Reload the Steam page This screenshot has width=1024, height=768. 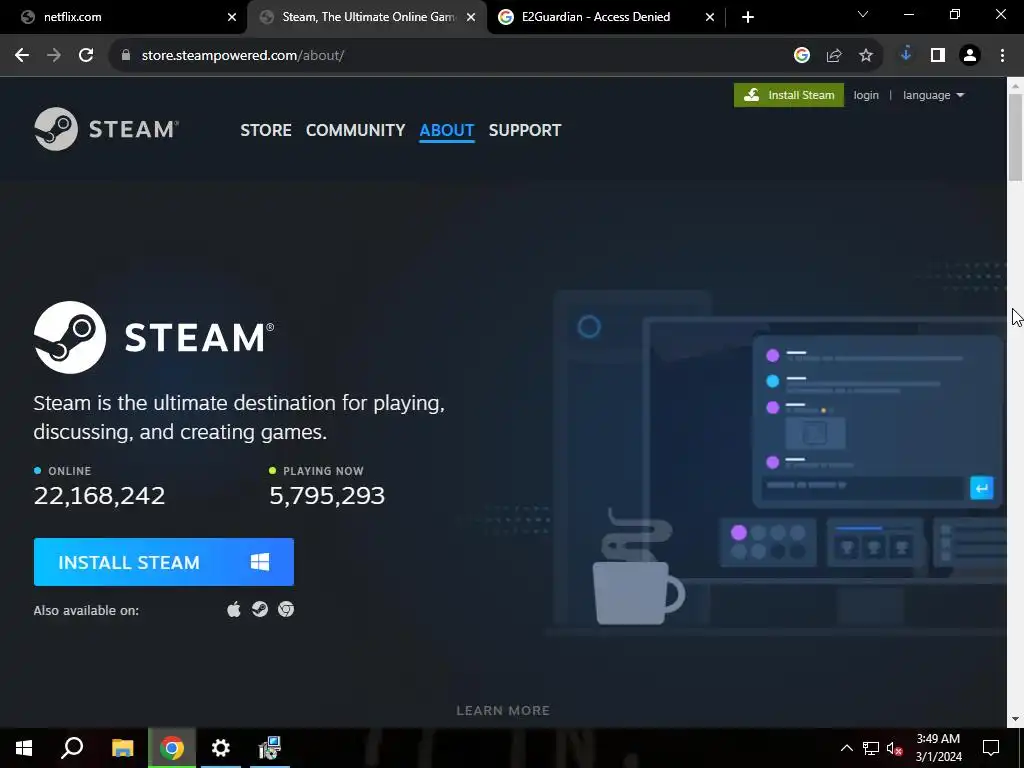tap(86, 56)
